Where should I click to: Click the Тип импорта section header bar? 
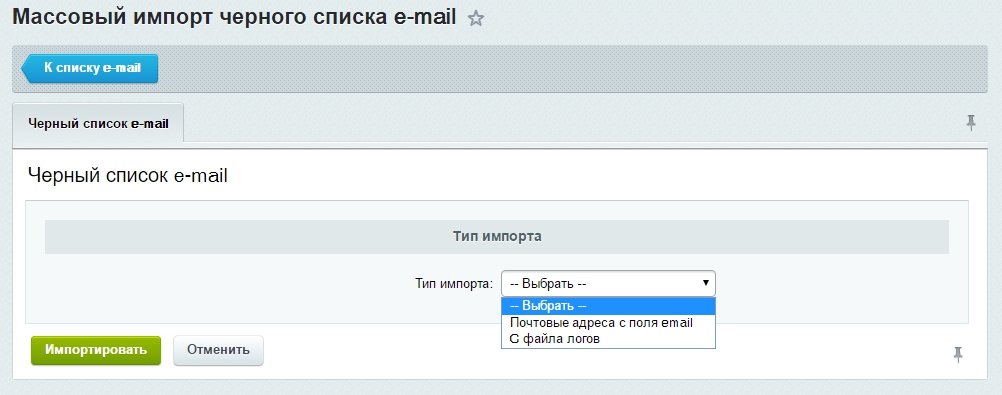(497, 236)
